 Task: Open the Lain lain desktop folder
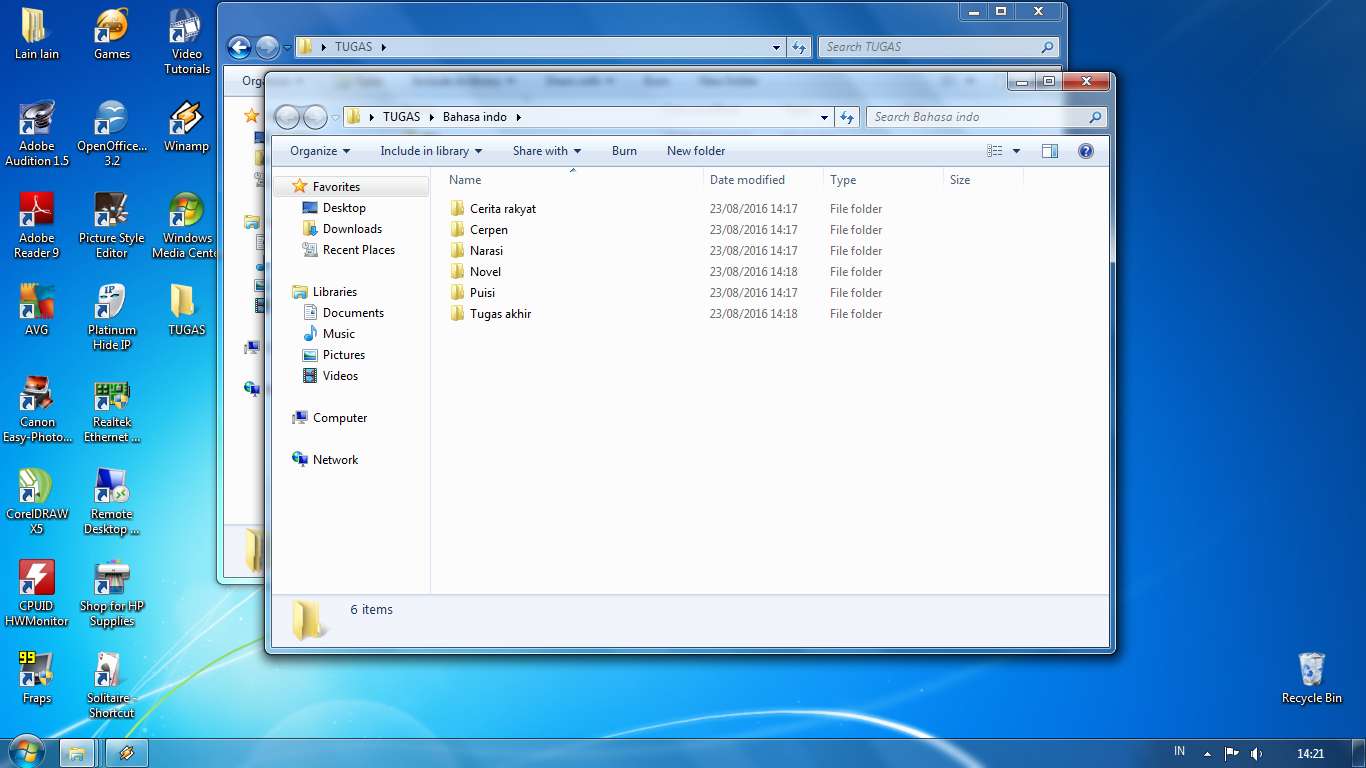[x=37, y=34]
